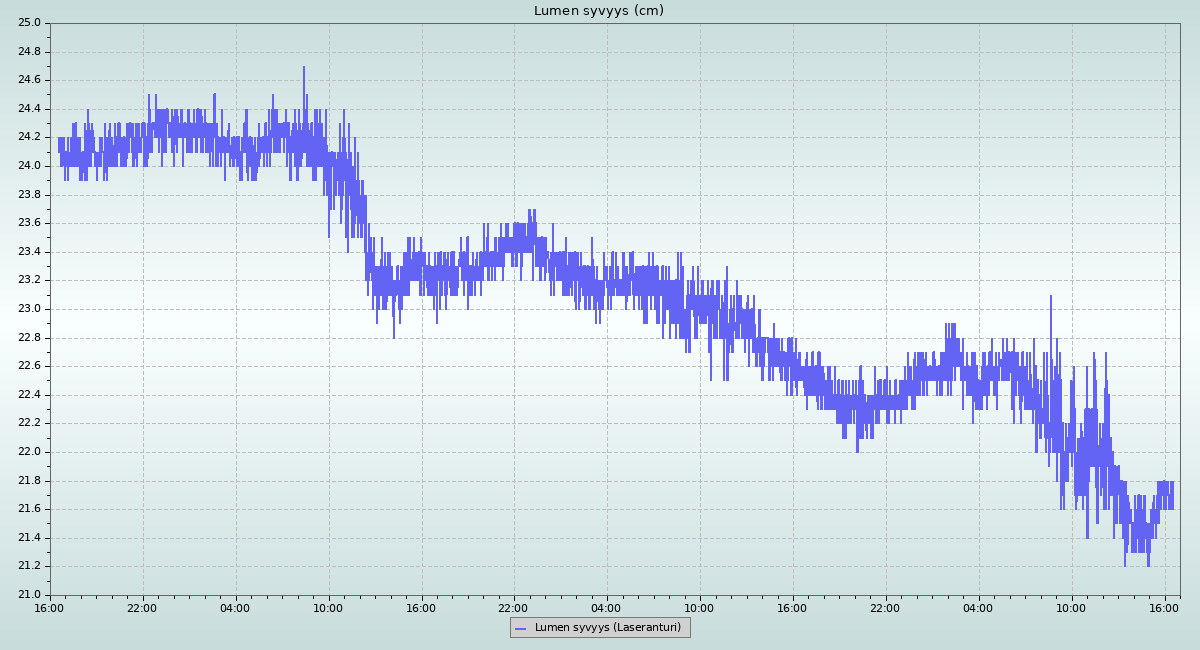The image size is (1200, 650).
Task: Click the rightmost 16:00 x-axis time label
Action: 1165,607
